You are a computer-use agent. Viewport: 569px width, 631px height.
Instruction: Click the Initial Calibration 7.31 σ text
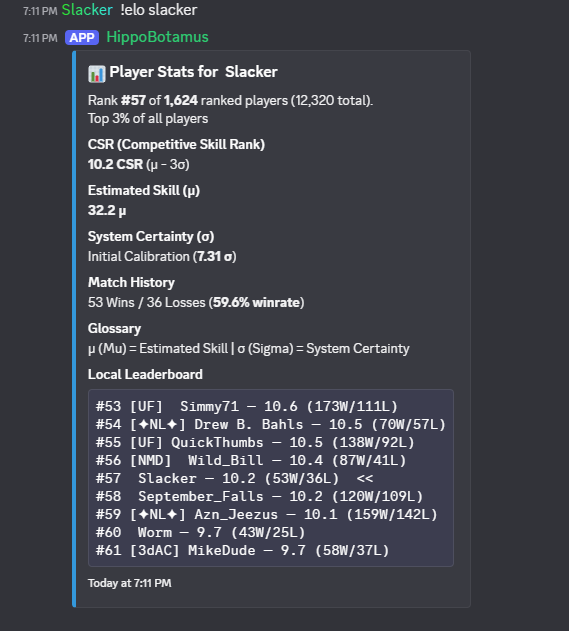click(x=162, y=256)
